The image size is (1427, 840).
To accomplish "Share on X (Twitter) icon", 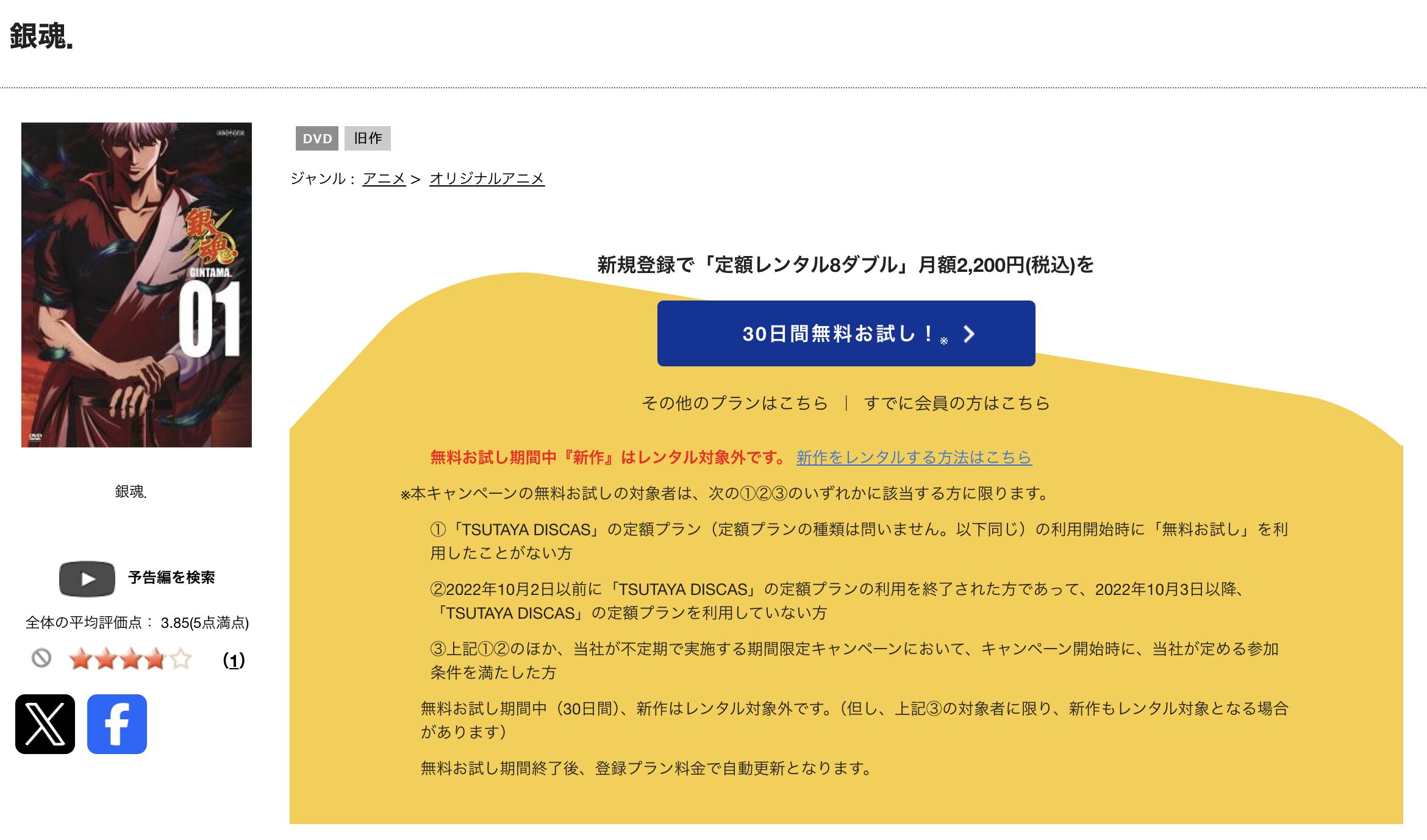I will point(45,724).
